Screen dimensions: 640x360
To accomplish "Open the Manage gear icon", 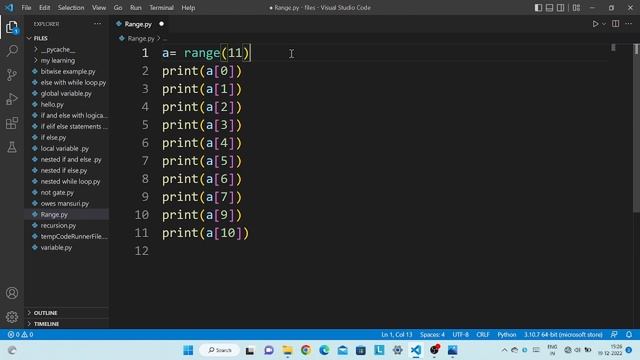I will pyautogui.click(x=12, y=317).
